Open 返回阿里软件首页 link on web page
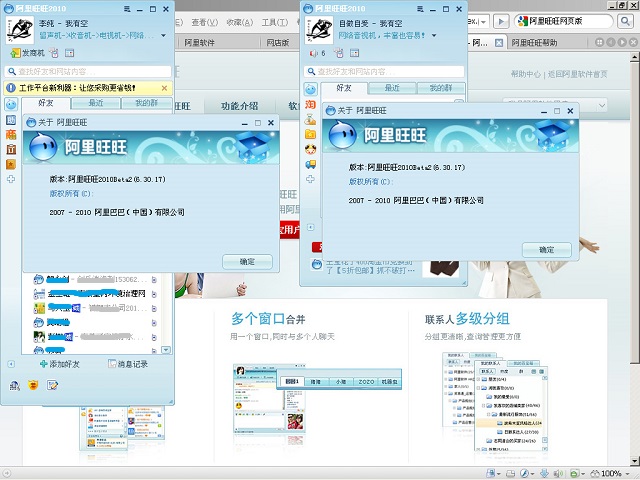640x480 pixels. [578, 74]
